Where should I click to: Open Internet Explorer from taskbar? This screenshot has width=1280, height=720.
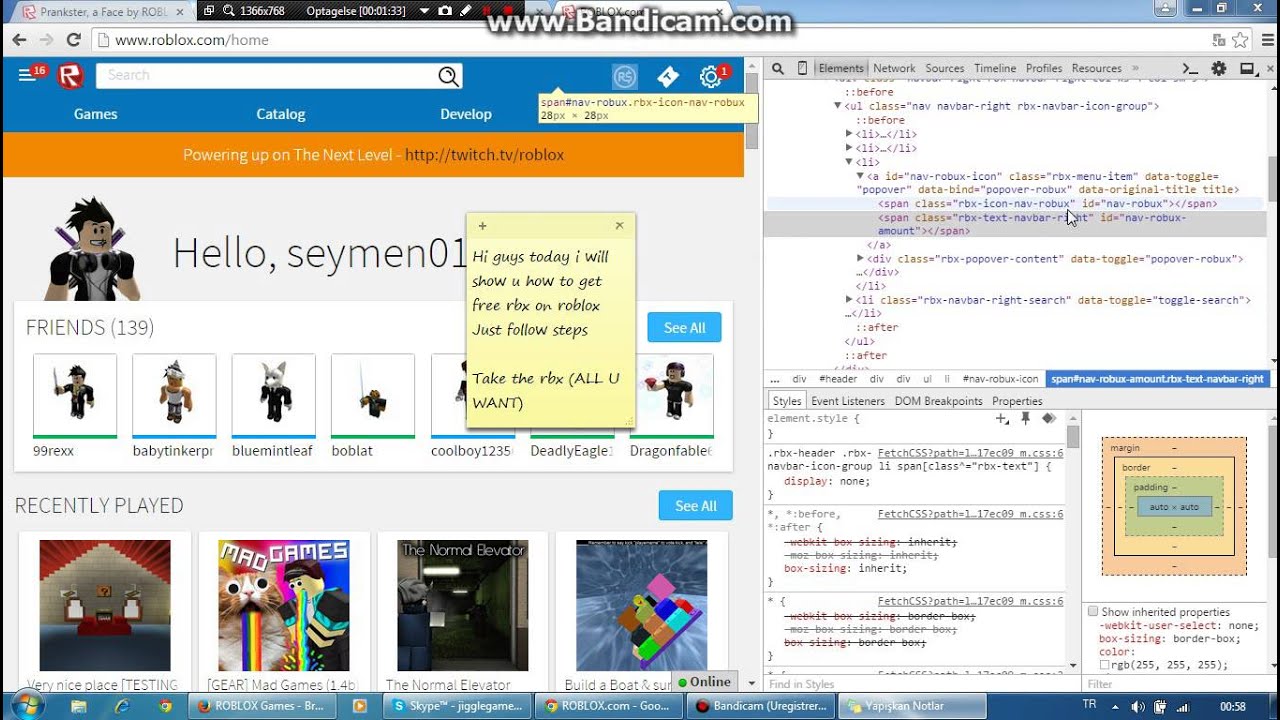pyautogui.click(x=122, y=706)
